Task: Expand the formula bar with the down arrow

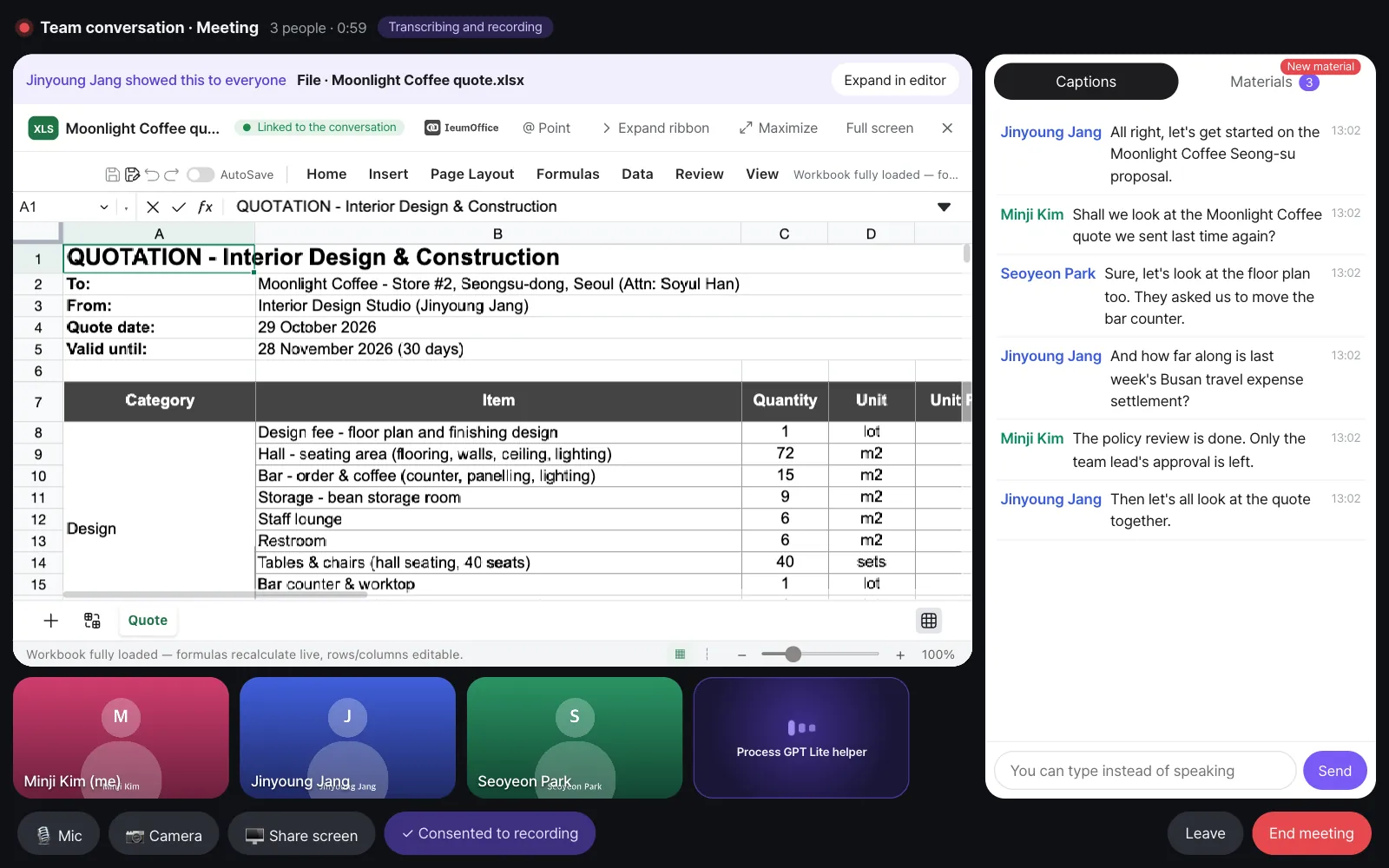Action: click(x=944, y=207)
